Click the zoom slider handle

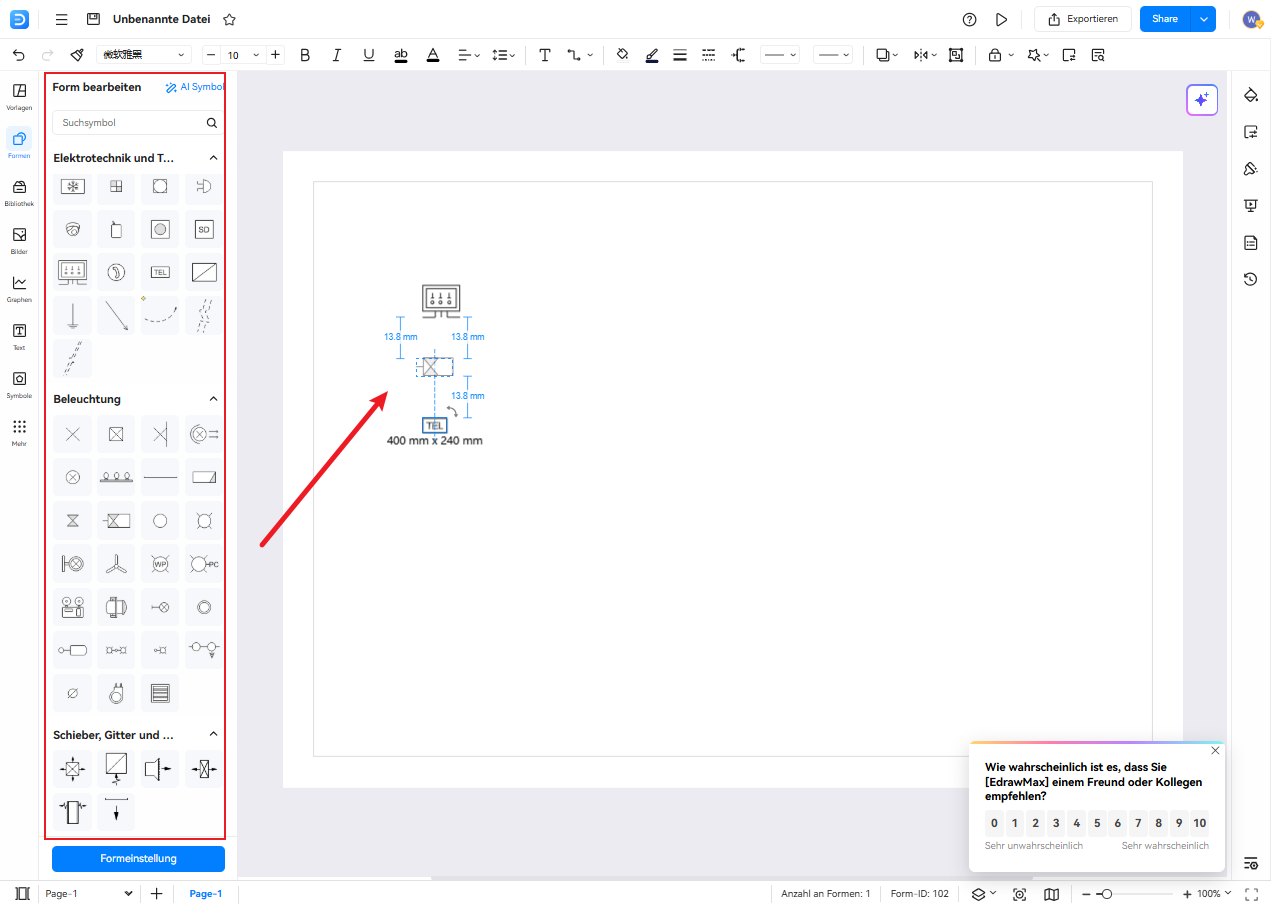pyautogui.click(x=1106, y=894)
